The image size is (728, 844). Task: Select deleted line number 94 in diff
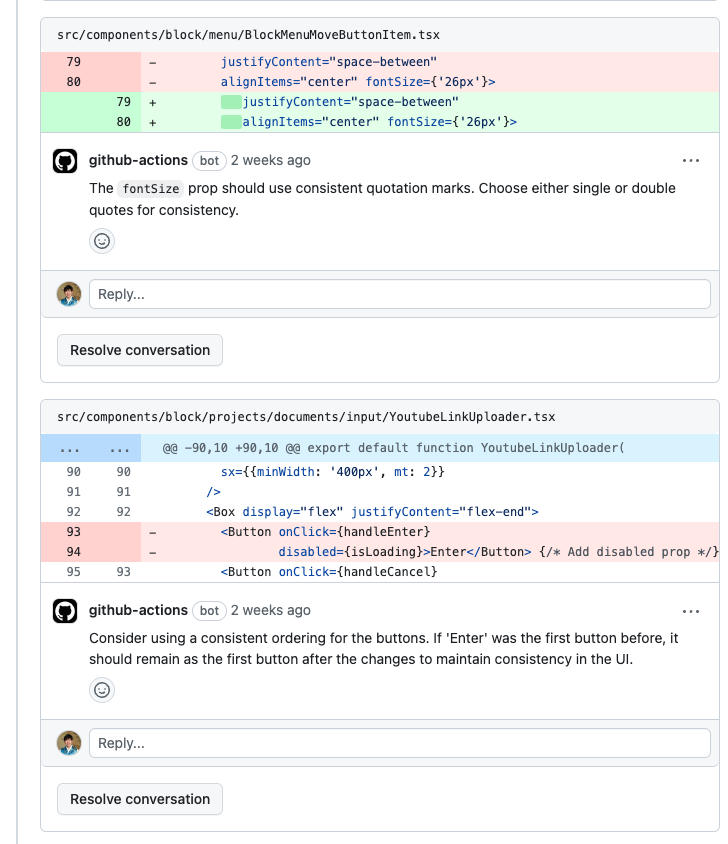pos(73,552)
